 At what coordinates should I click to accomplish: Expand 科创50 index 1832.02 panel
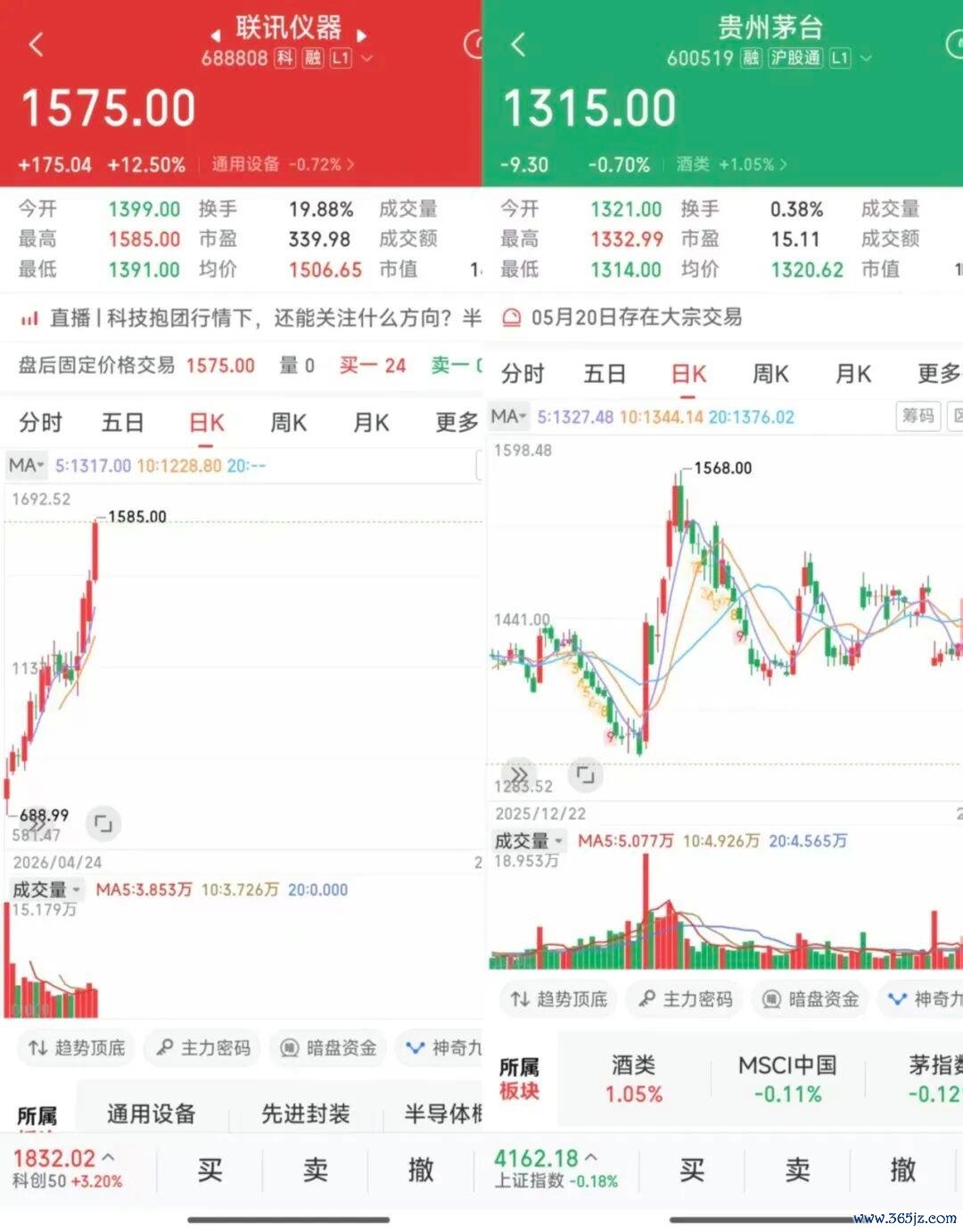tap(68, 1169)
